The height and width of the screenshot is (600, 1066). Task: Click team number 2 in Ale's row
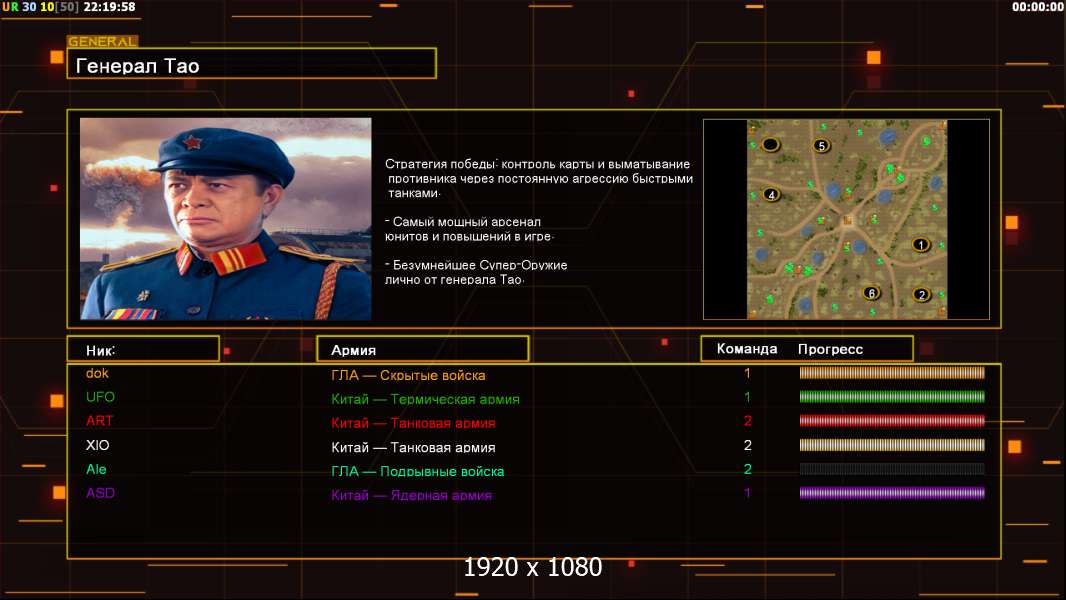747,469
